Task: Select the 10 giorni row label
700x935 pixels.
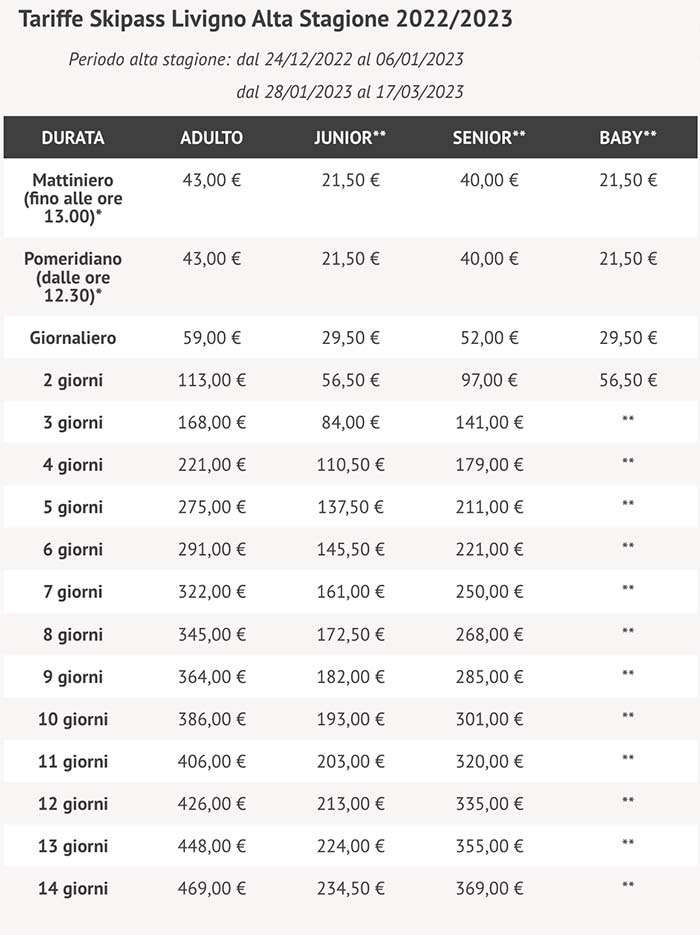Action: 73,720
